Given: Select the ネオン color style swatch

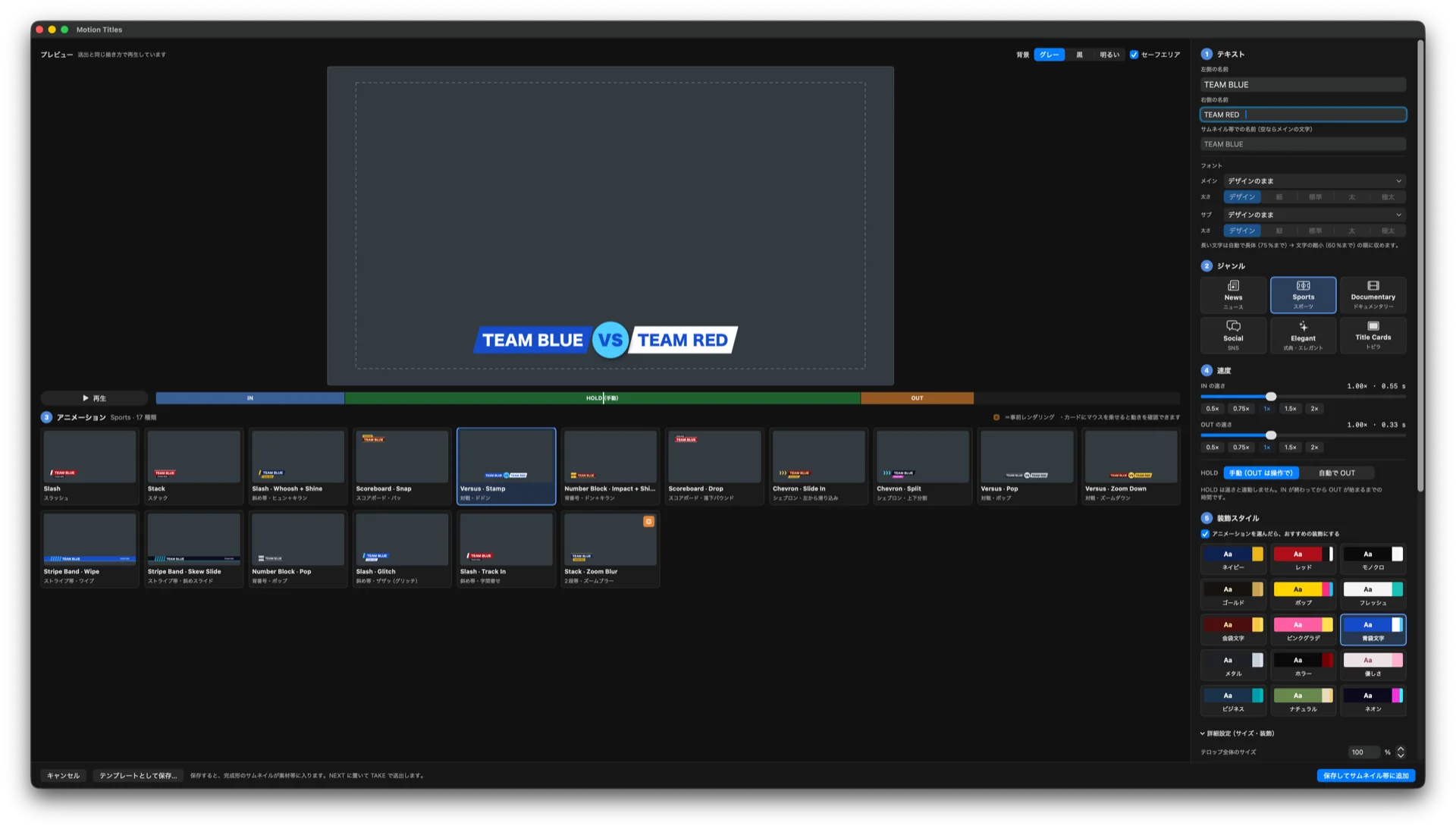Looking at the screenshot, I should pos(1373,701).
